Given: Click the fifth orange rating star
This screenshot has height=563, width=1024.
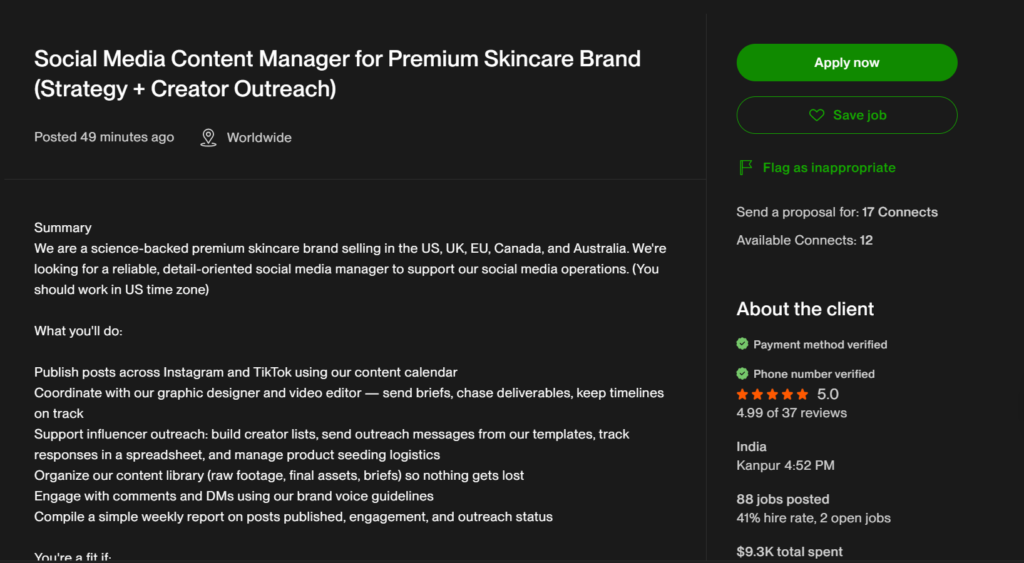Looking at the screenshot, I should (803, 394).
